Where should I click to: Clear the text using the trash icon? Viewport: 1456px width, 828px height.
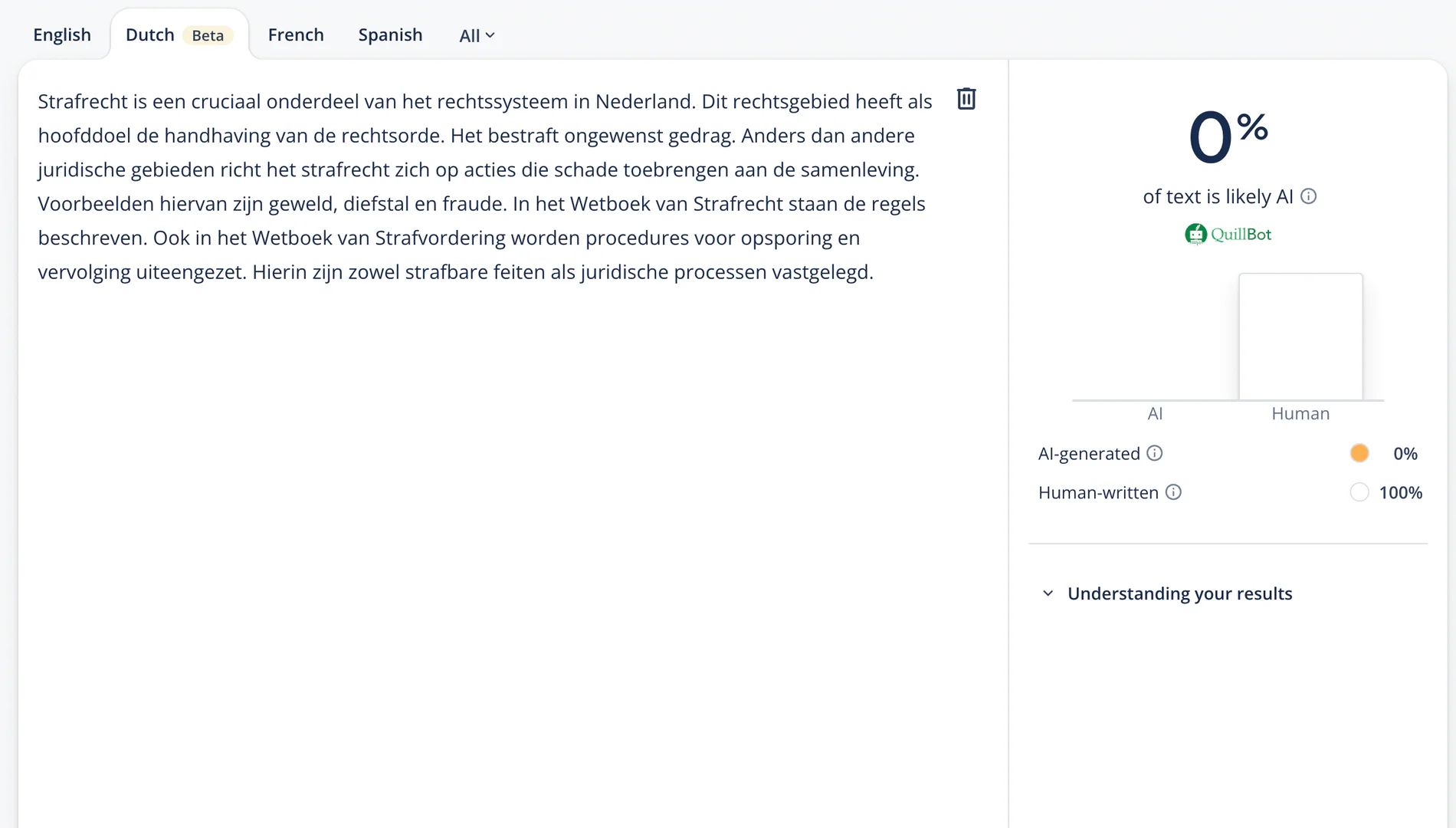coord(966,99)
